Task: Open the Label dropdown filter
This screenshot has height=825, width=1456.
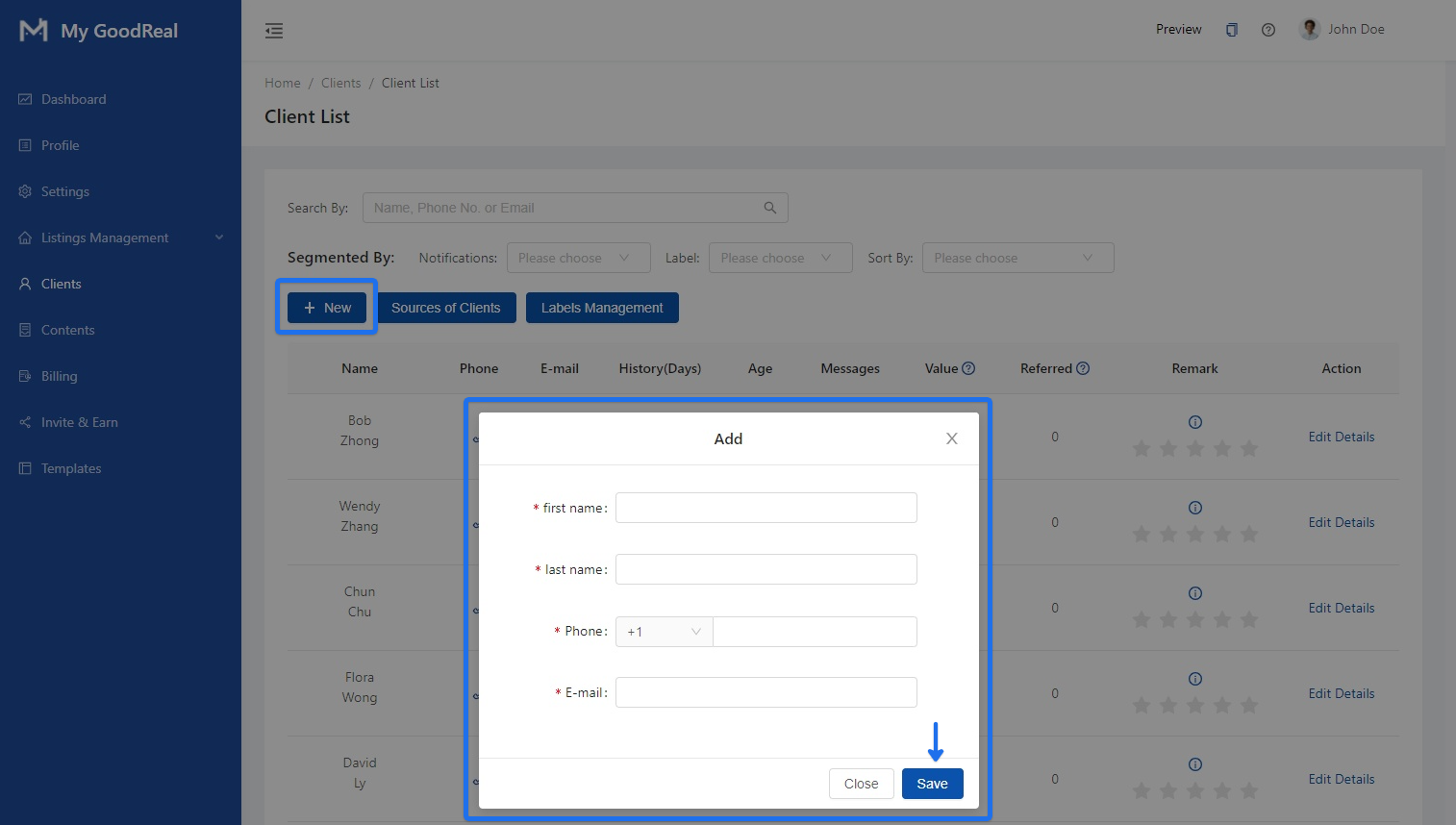Action: coord(780,258)
